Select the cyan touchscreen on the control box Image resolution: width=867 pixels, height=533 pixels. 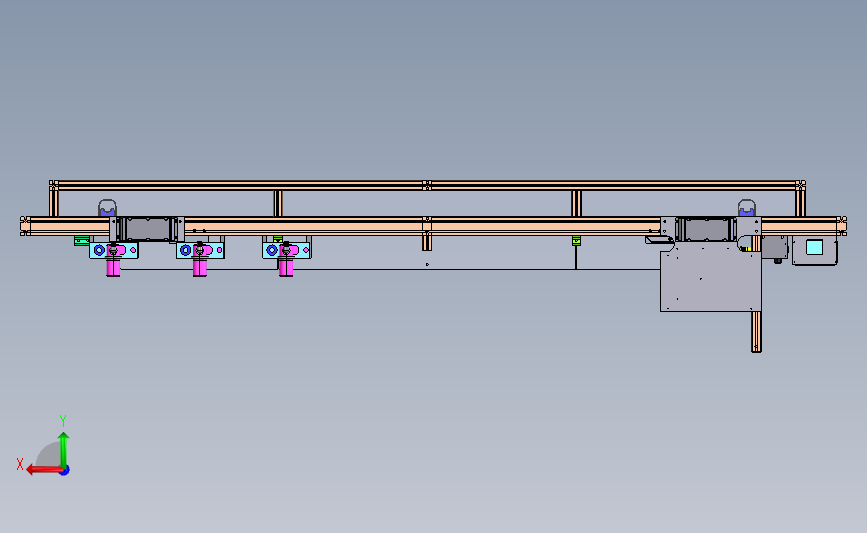coord(814,247)
